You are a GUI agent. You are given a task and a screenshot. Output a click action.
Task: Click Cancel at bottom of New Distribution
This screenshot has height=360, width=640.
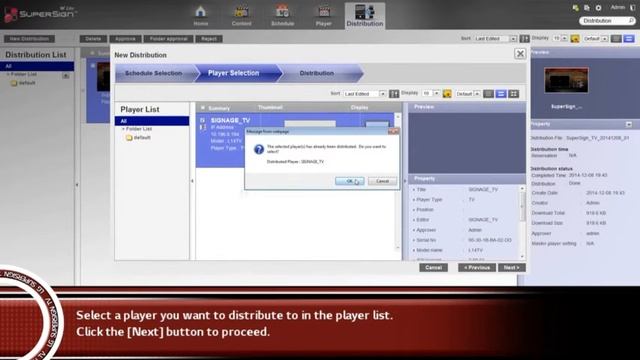click(433, 268)
